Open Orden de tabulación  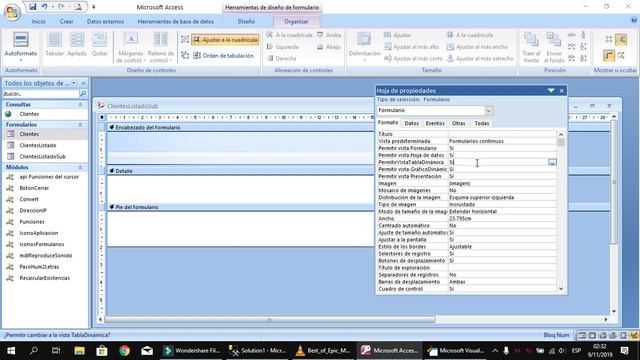tap(223, 56)
